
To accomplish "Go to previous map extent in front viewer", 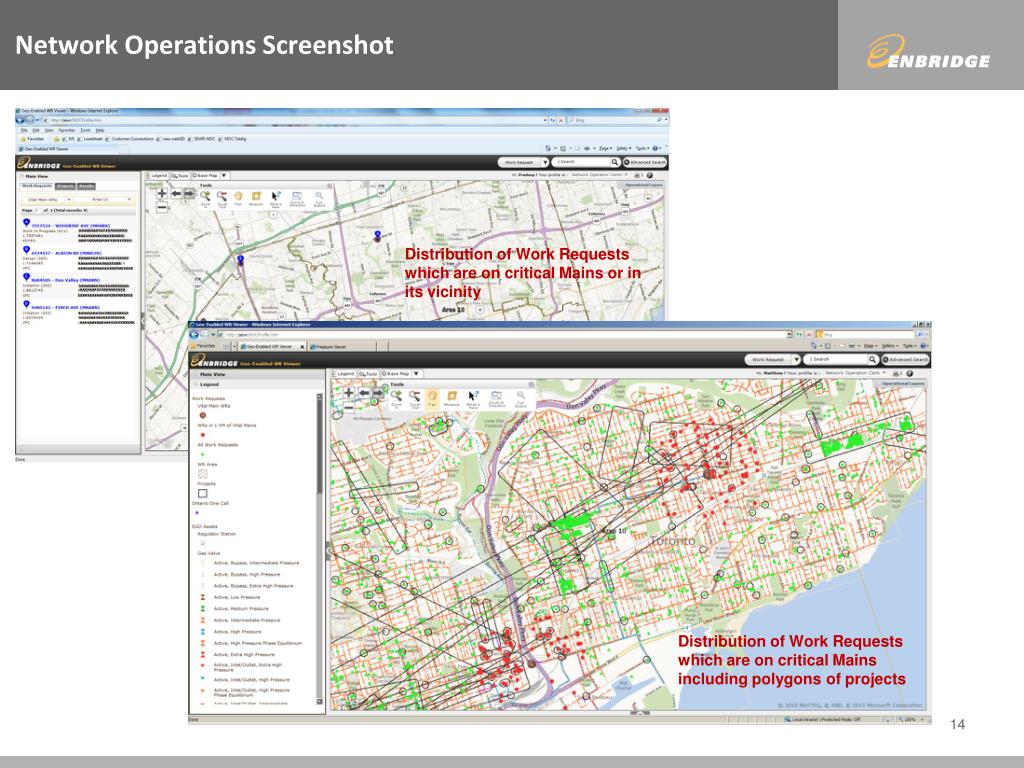I will (364, 392).
